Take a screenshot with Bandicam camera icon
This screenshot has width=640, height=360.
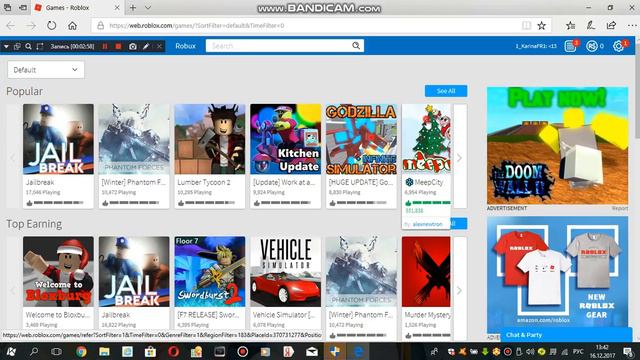click(133, 47)
